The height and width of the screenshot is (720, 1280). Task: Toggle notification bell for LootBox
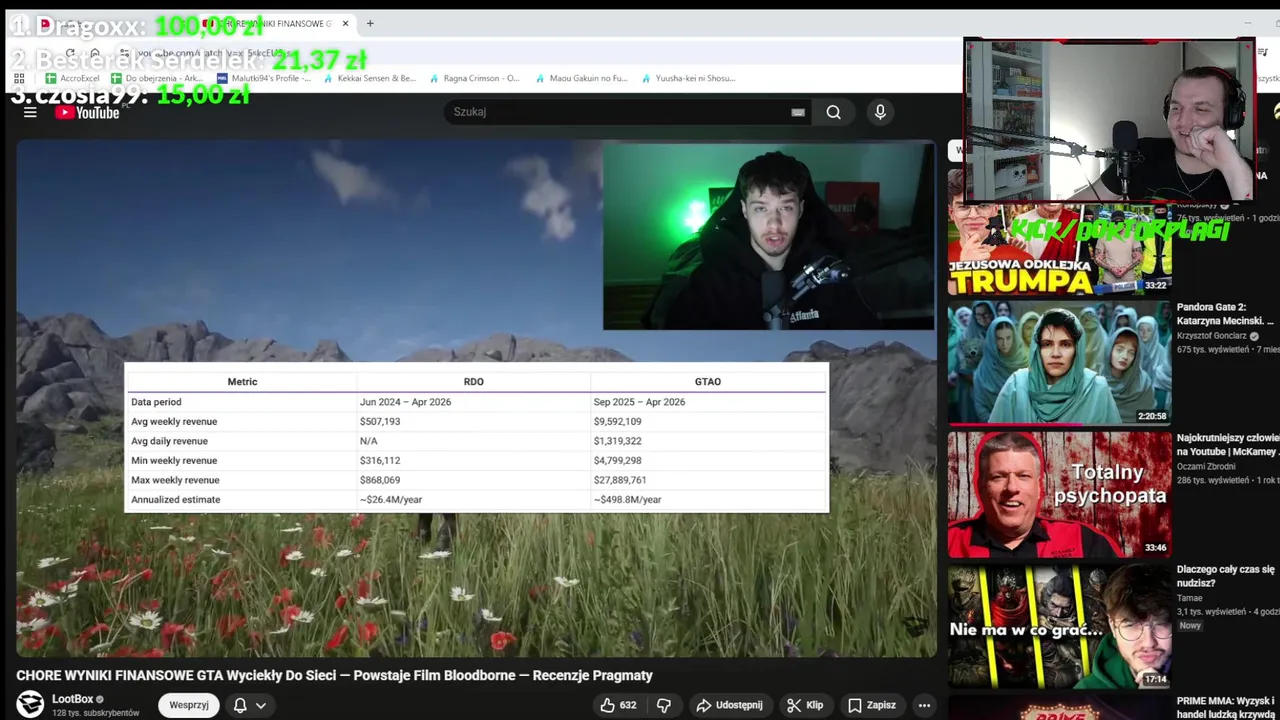coord(240,705)
